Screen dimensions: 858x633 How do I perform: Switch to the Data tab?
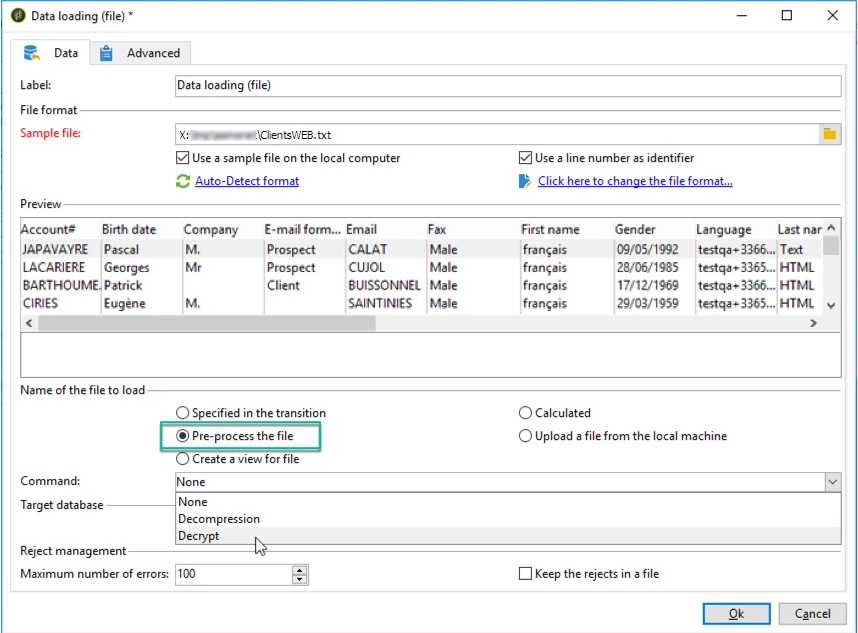pos(50,53)
